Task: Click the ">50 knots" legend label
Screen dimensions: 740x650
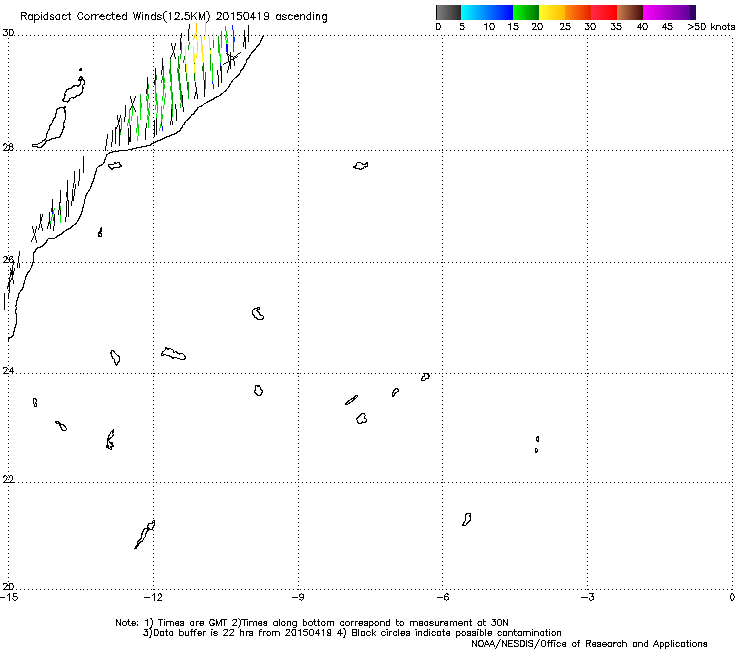Action: (x=711, y=27)
